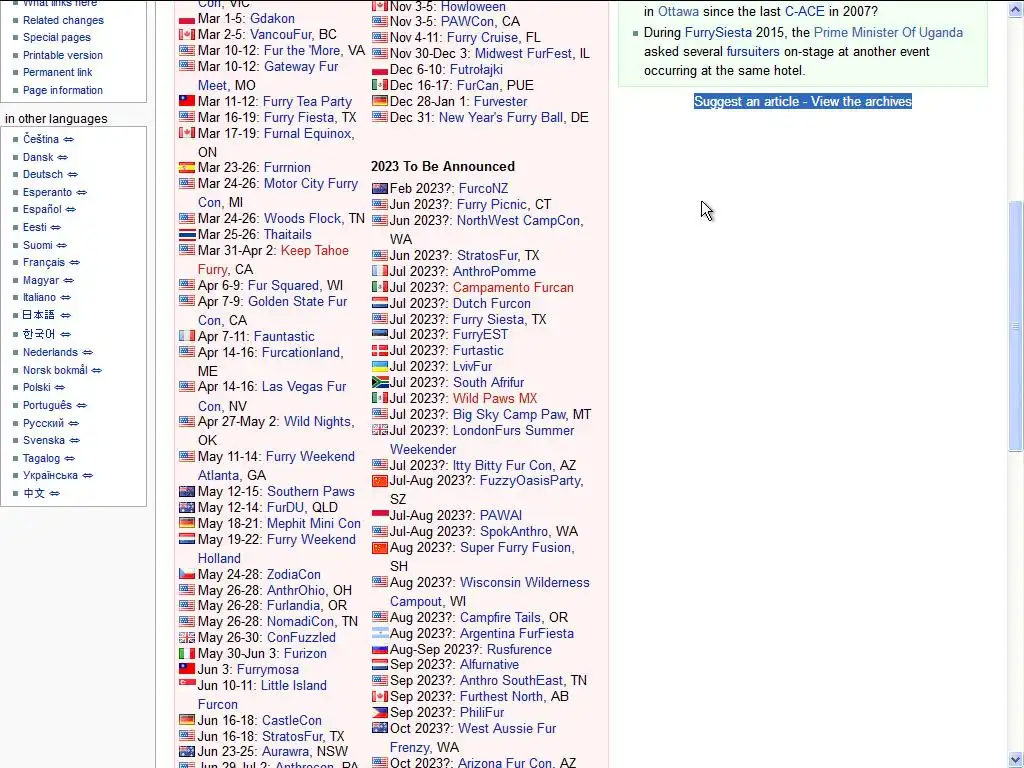Open the Prime Minister Of Uganda link
The height and width of the screenshot is (768, 1024).
[888, 32]
